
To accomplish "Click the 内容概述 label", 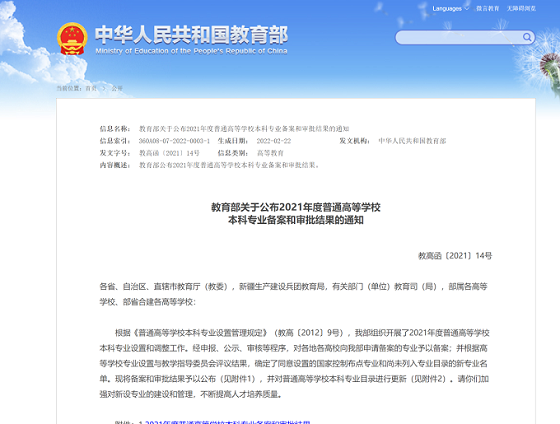I will tap(115, 165).
